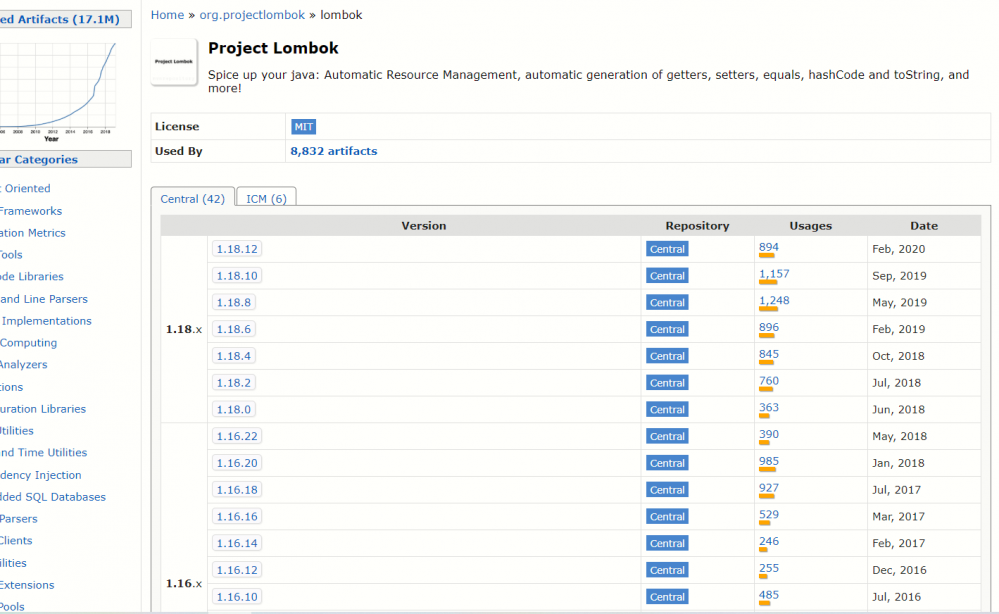Click the Version column header
The width and height of the screenshot is (999, 614).
(x=424, y=225)
